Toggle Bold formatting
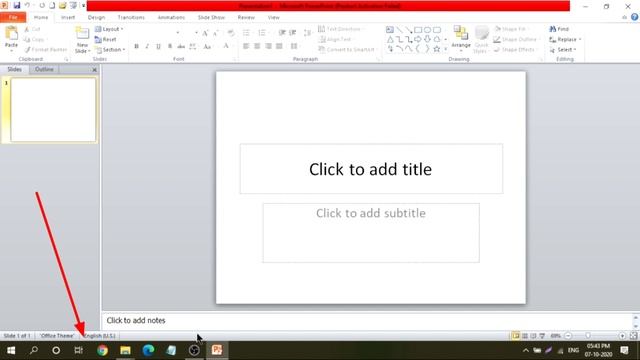This screenshot has height=360, width=640. click(x=136, y=47)
